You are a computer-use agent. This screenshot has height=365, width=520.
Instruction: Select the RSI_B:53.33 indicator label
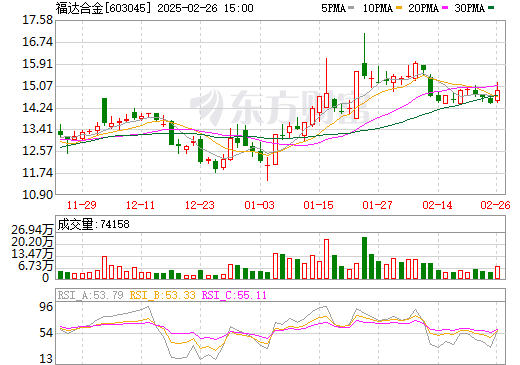point(162,295)
